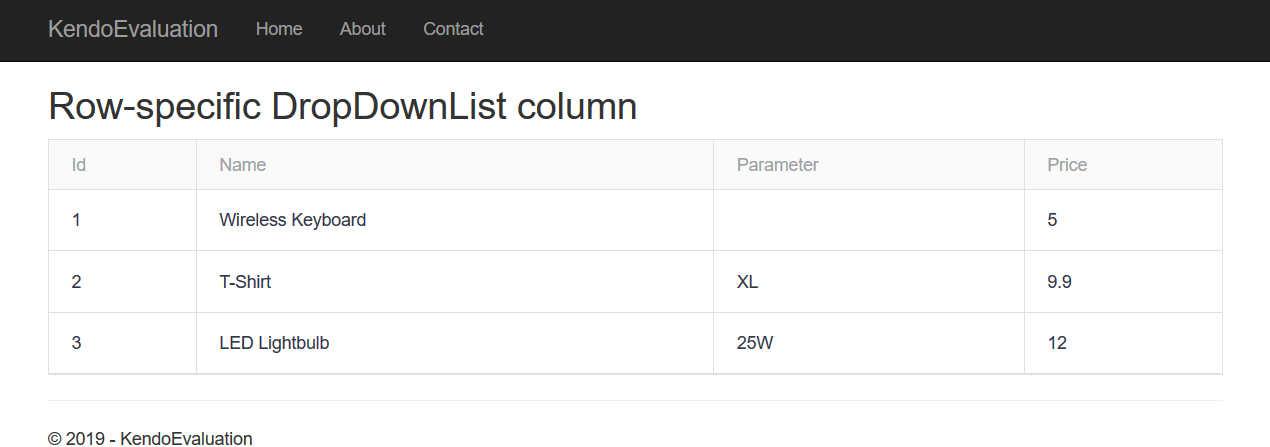1270x447 pixels.
Task: Click the Row-specific DropDownList column heading
Action: [342, 106]
